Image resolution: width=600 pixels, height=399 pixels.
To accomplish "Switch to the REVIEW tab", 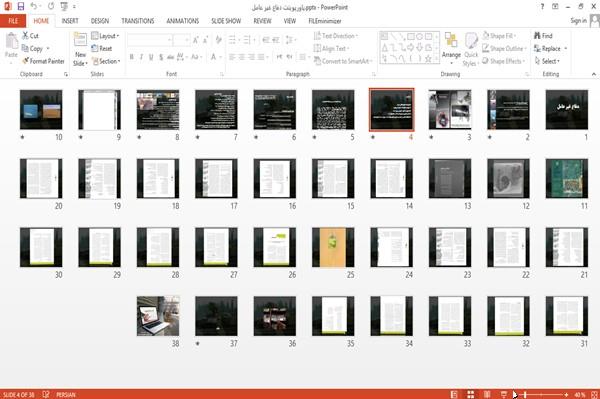I will coord(262,21).
